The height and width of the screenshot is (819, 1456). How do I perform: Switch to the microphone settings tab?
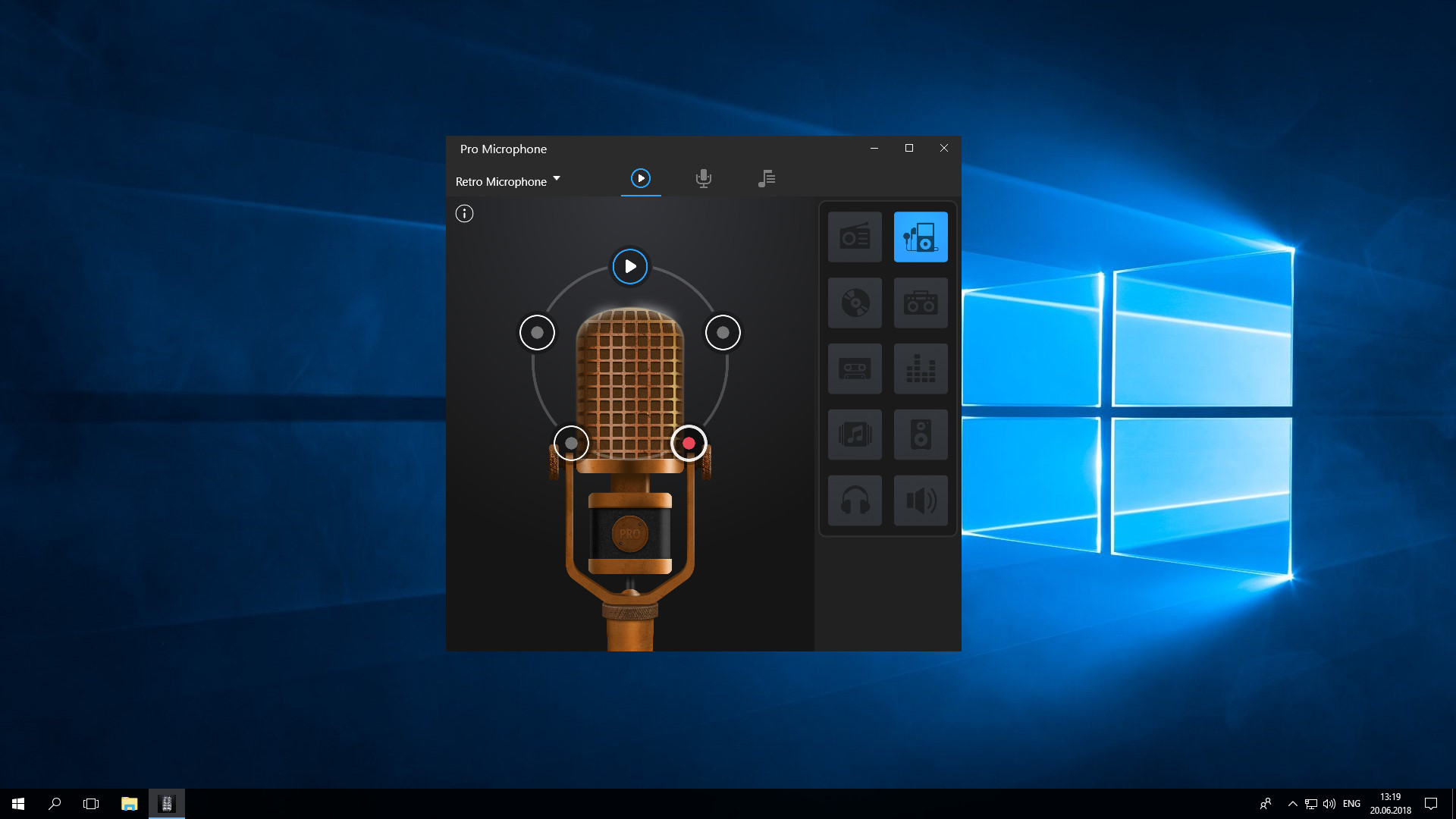tap(703, 178)
